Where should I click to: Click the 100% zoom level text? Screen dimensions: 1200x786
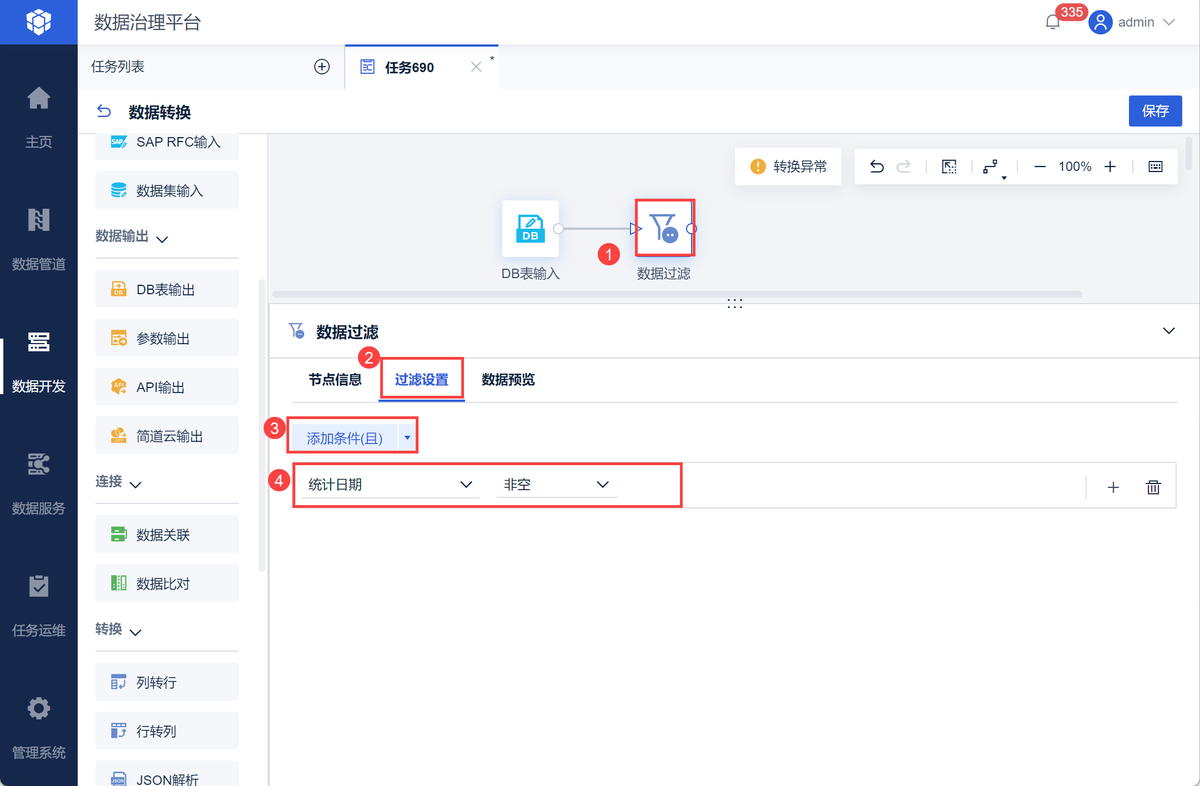[1075, 167]
